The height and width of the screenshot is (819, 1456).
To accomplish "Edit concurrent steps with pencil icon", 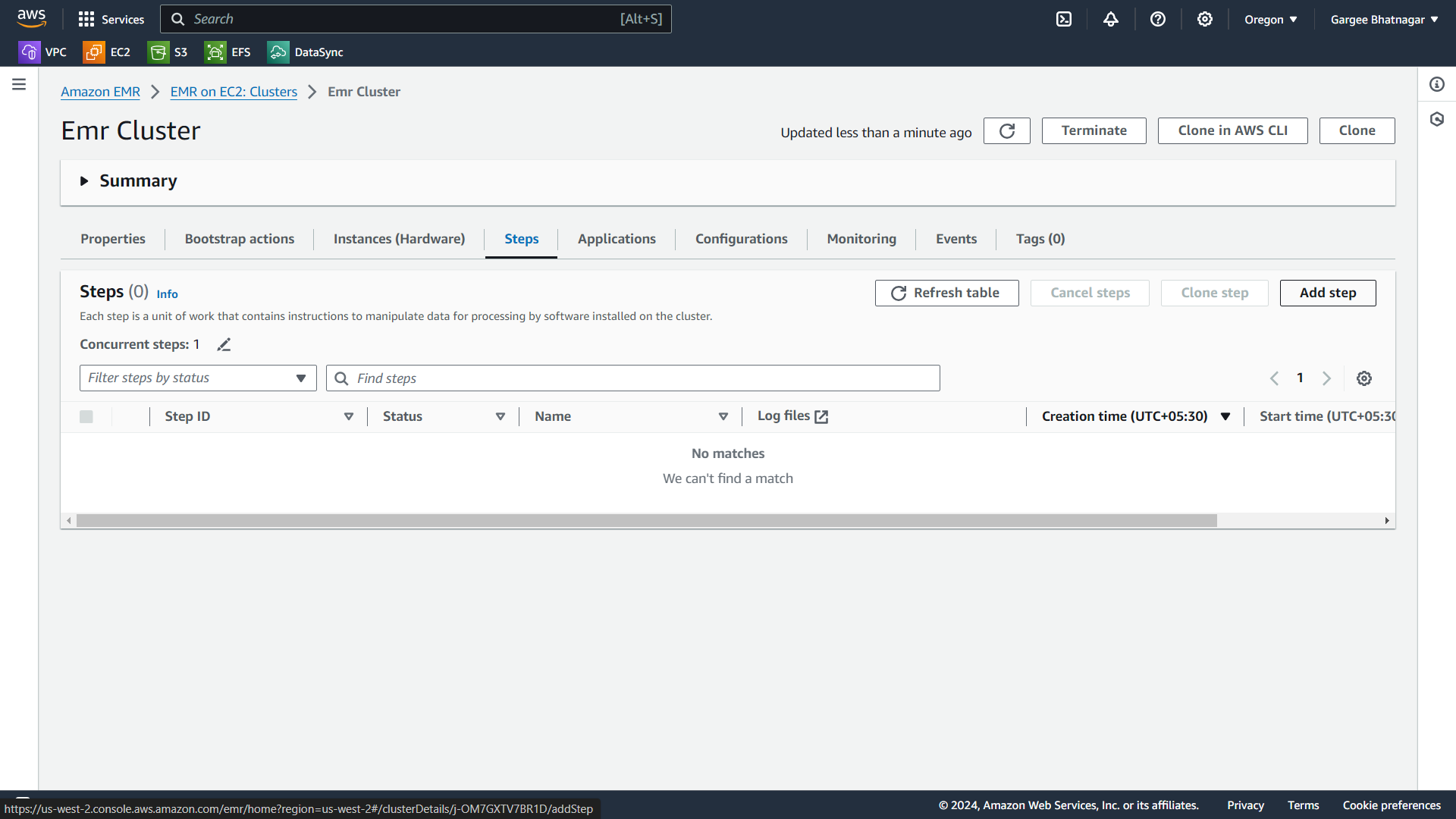I will tap(224, 345).
